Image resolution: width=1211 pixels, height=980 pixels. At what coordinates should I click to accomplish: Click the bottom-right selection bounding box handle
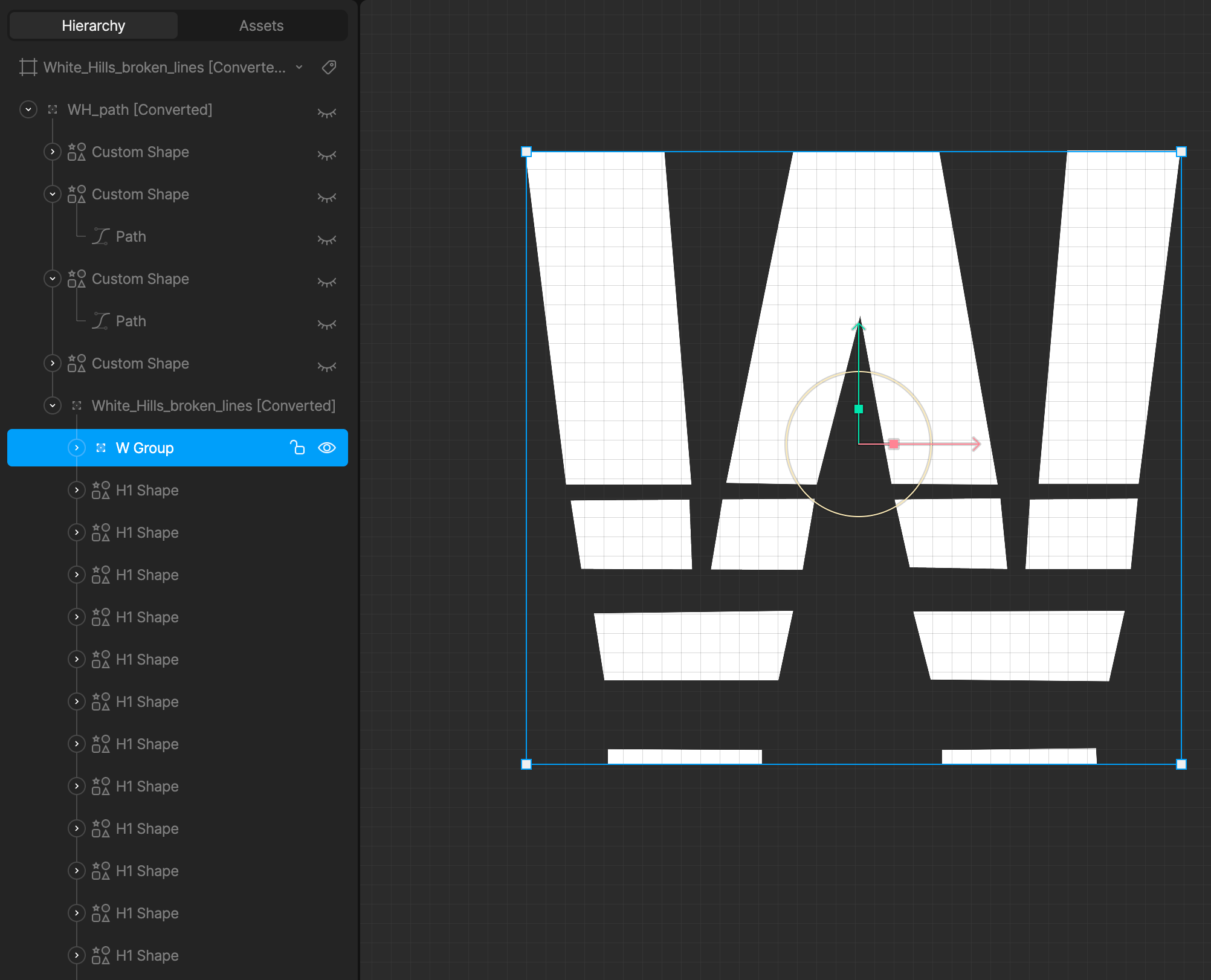(1181, 764)
